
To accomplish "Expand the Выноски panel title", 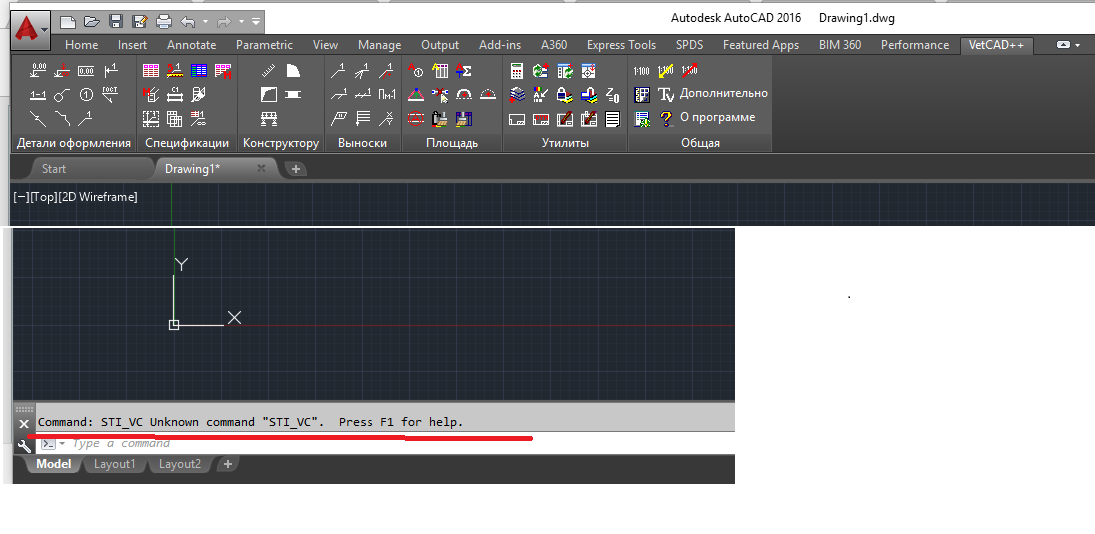I will pyautogui.click(x=362, y=143).
